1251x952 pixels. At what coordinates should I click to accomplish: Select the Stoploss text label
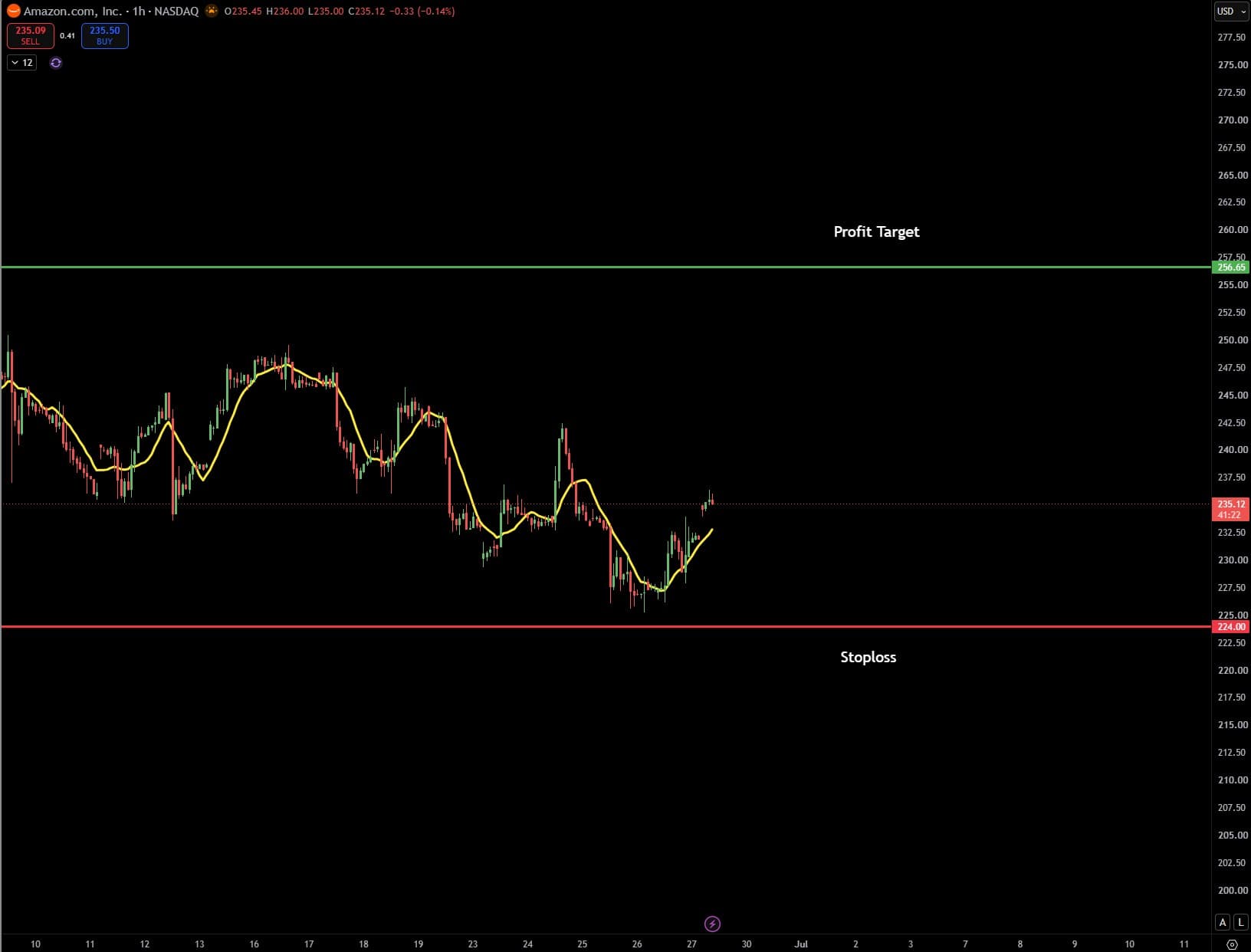[x=868, y=657]
